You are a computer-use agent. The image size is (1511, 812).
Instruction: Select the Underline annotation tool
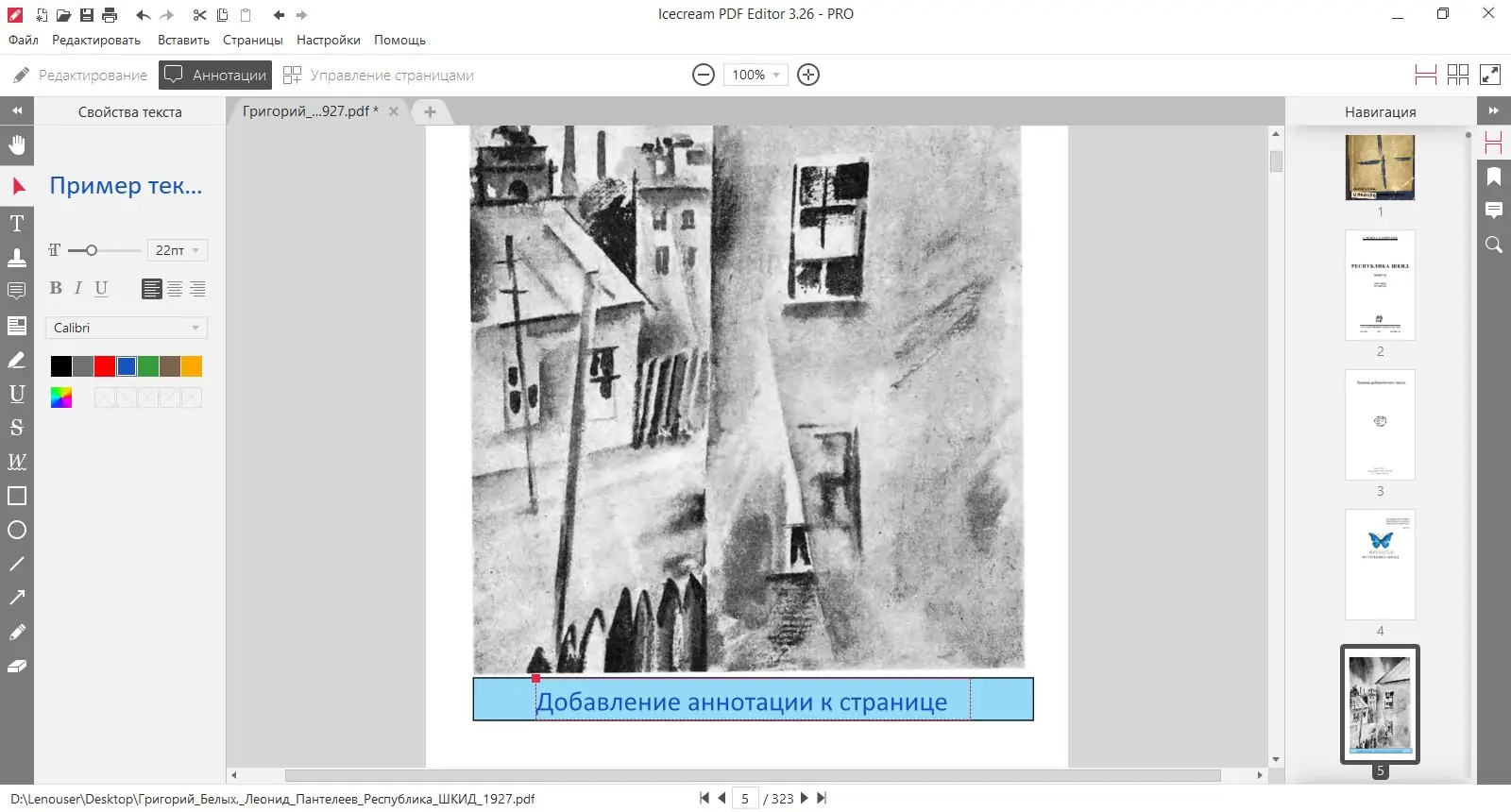[17, 394]
